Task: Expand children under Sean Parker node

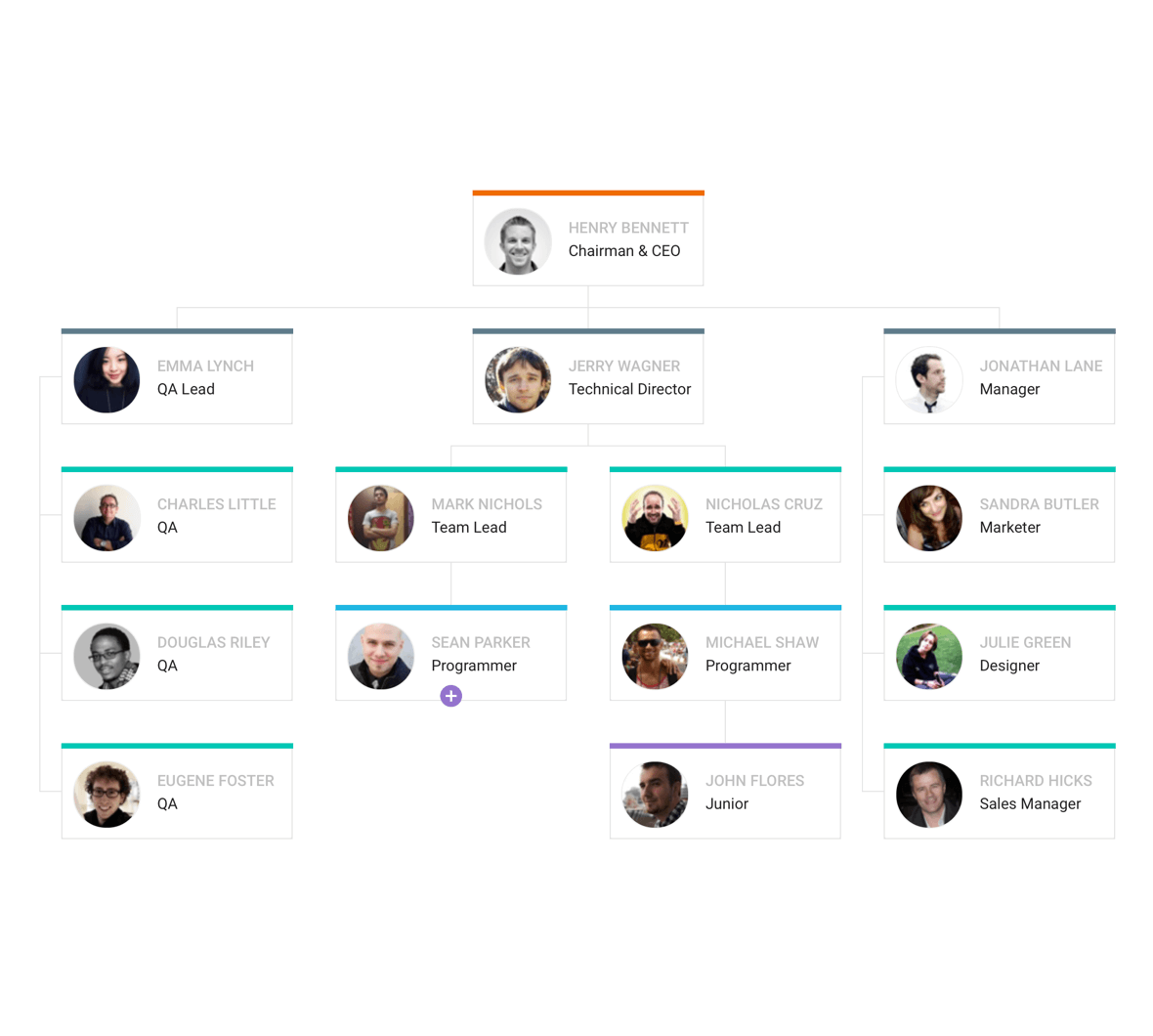Action: 450,696
